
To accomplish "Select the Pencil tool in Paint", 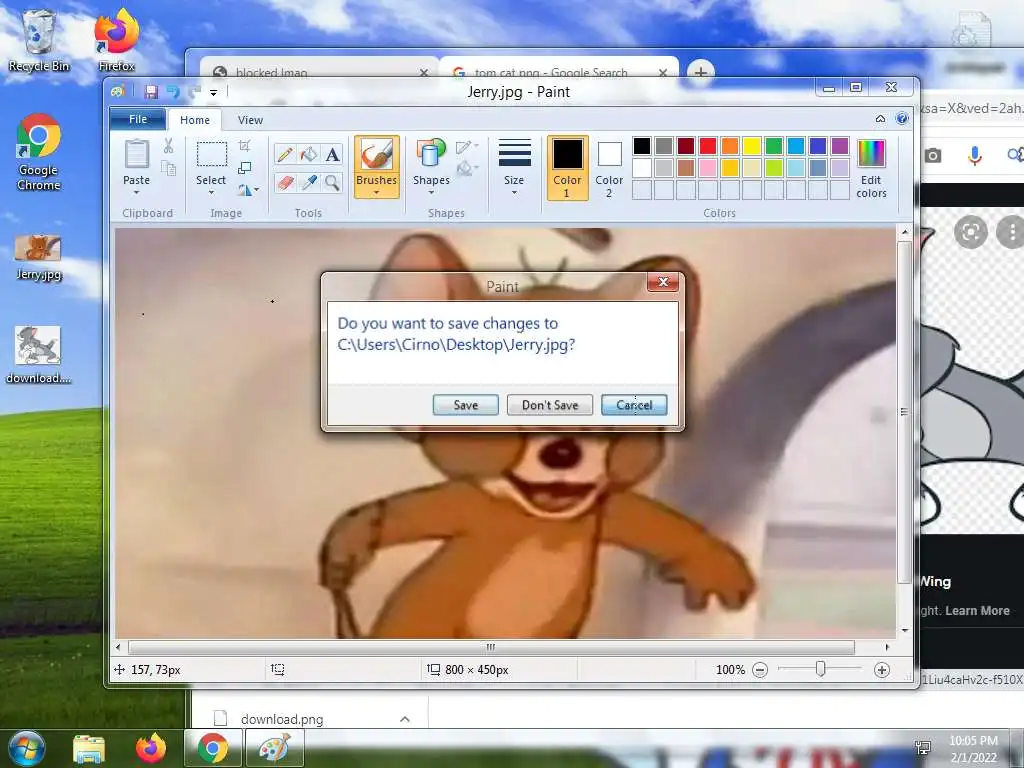I will point(285,155).
